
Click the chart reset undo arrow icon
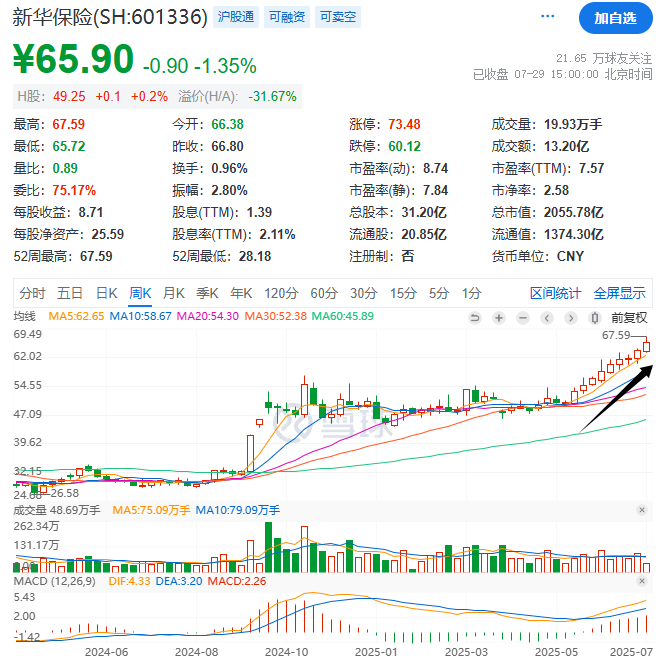coord(475,318)
